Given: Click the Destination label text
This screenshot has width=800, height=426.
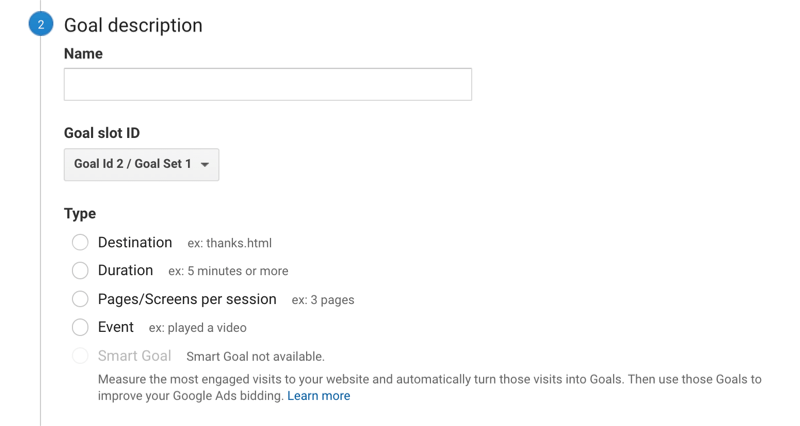Looking at the screenshot, I should click(x=135, y=242).
